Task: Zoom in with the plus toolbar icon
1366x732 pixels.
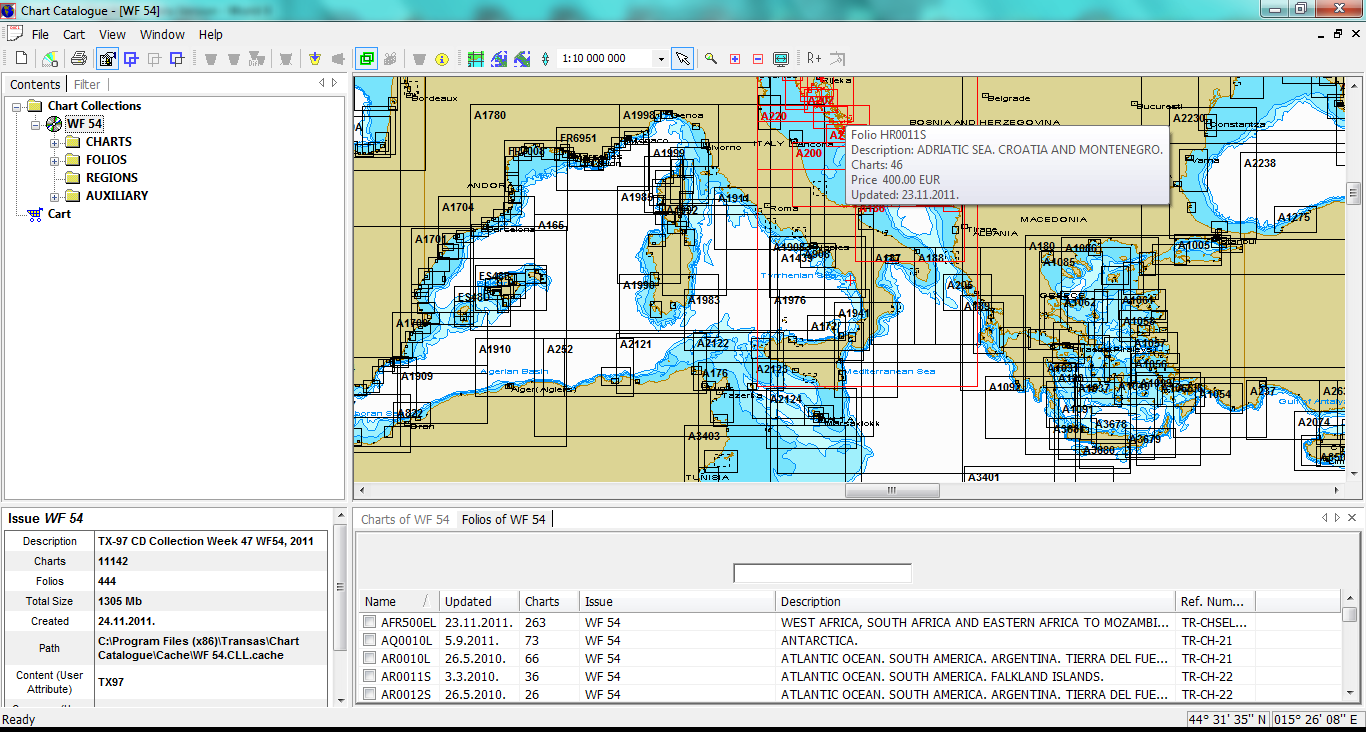Action: coord(734,58)
